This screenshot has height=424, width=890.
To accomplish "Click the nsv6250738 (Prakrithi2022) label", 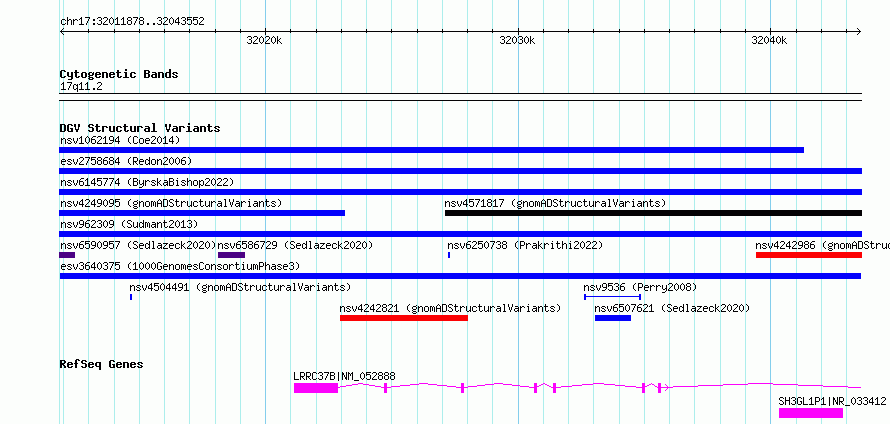I will pos(525,245).
